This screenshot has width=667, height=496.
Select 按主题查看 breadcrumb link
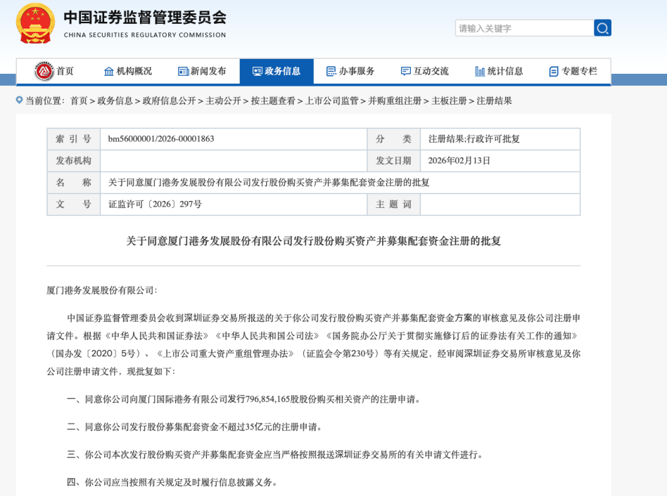pyautogui.click(x=273, y=101)
